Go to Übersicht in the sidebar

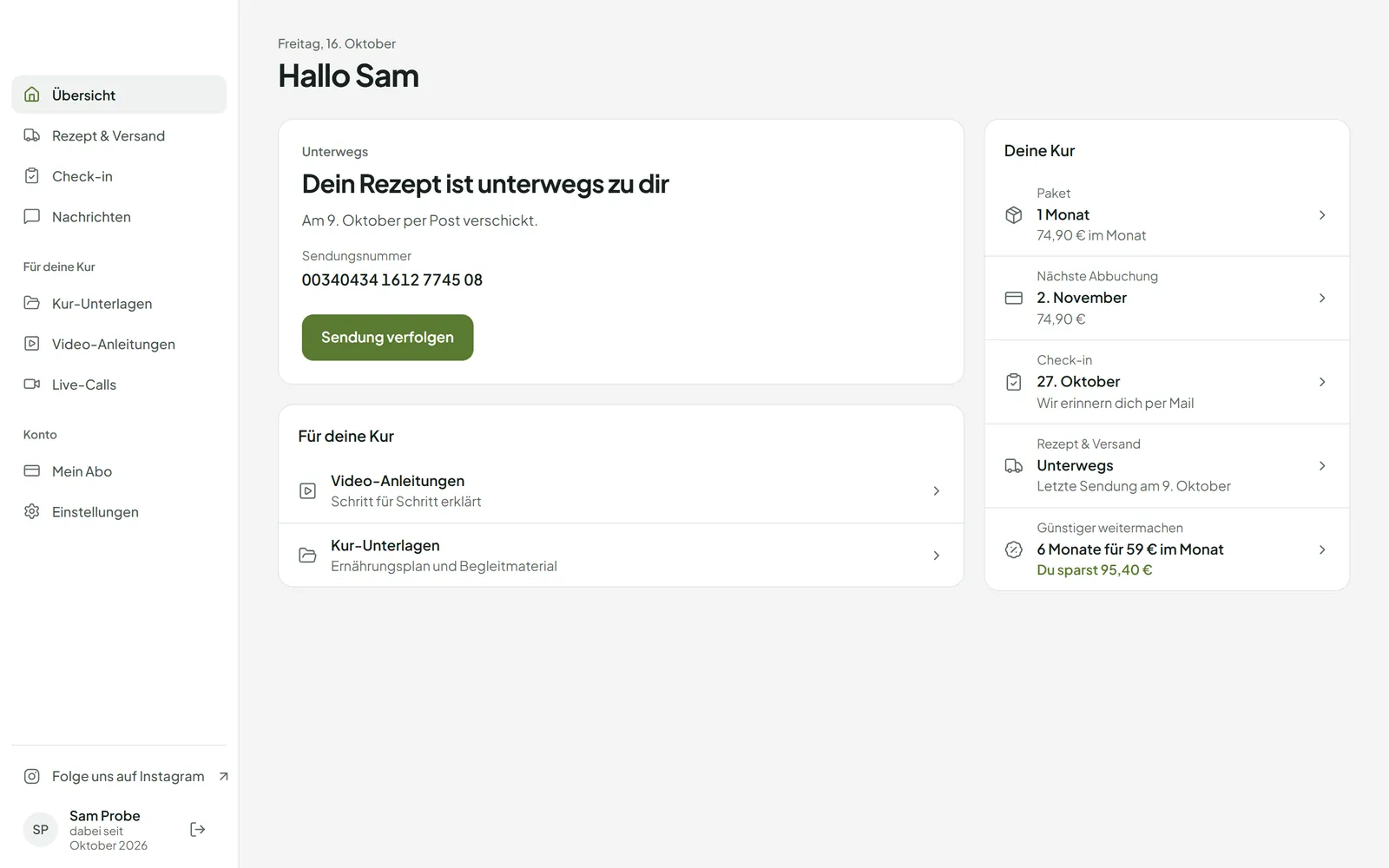pyautogui.click(x=119, y=95)
